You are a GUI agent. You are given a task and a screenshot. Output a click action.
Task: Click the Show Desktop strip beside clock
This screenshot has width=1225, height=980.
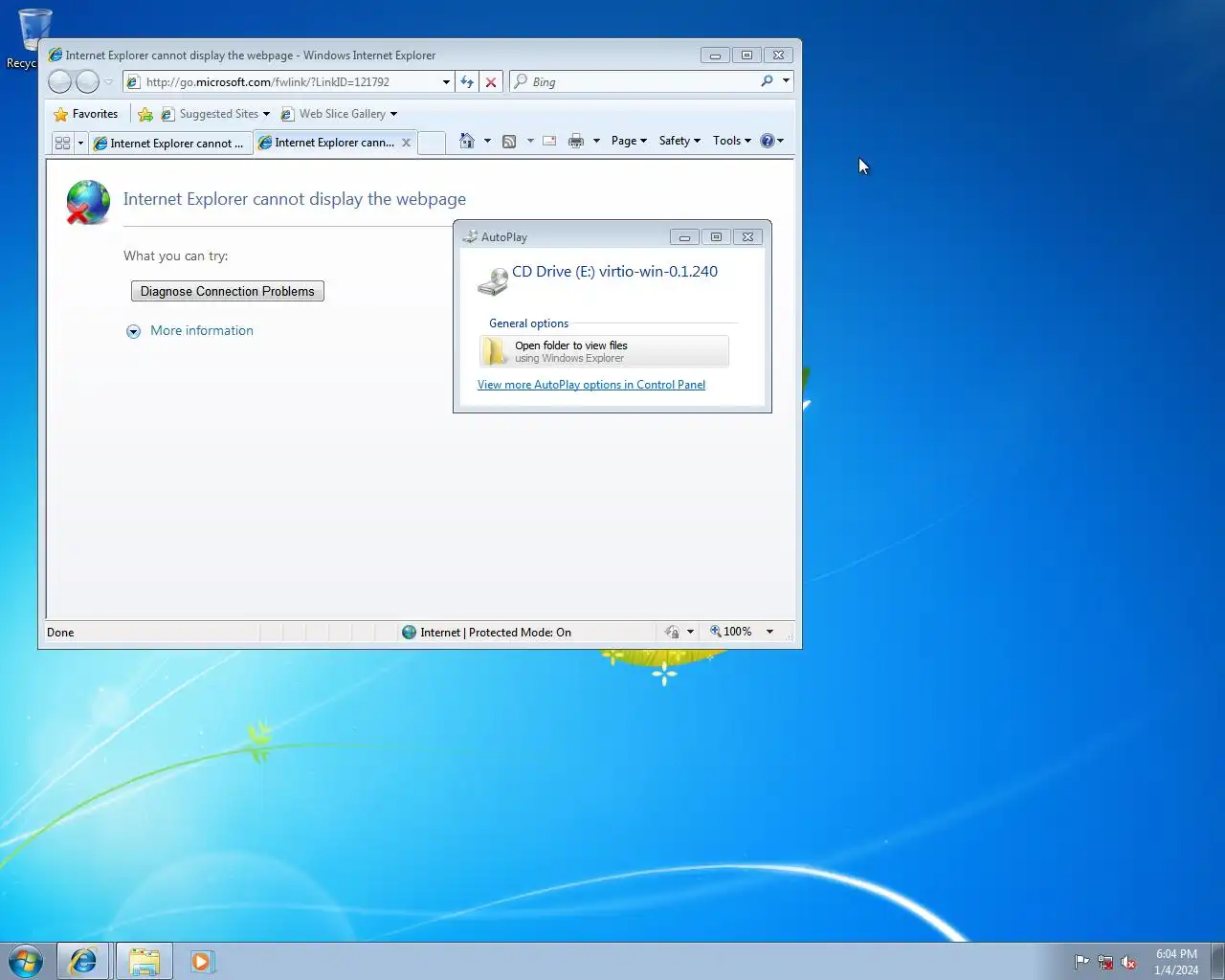coord(1217,962)
